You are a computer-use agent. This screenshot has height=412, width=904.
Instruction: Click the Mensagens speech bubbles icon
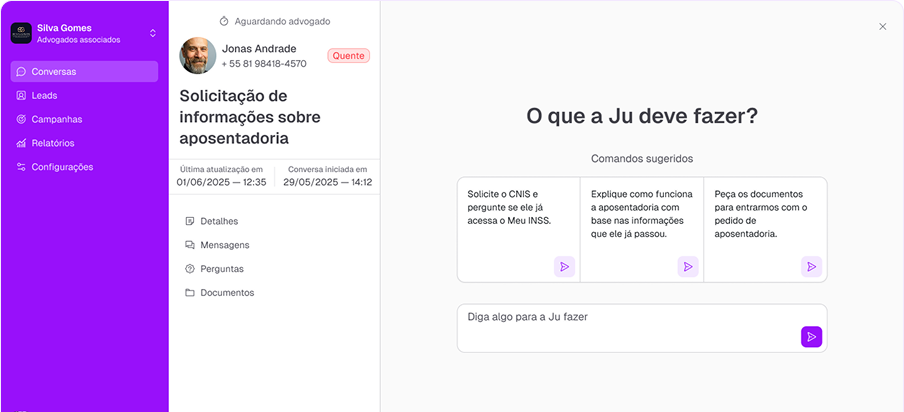[190, 245]
